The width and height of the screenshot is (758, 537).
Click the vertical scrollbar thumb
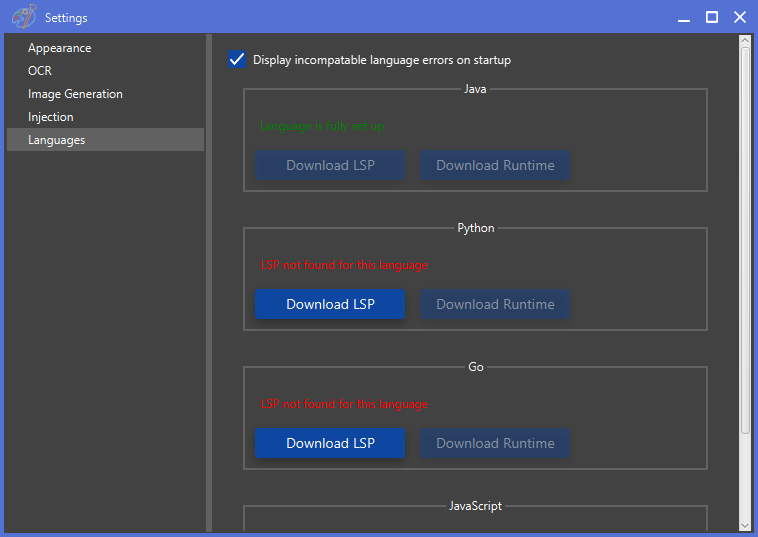[745, 240]
